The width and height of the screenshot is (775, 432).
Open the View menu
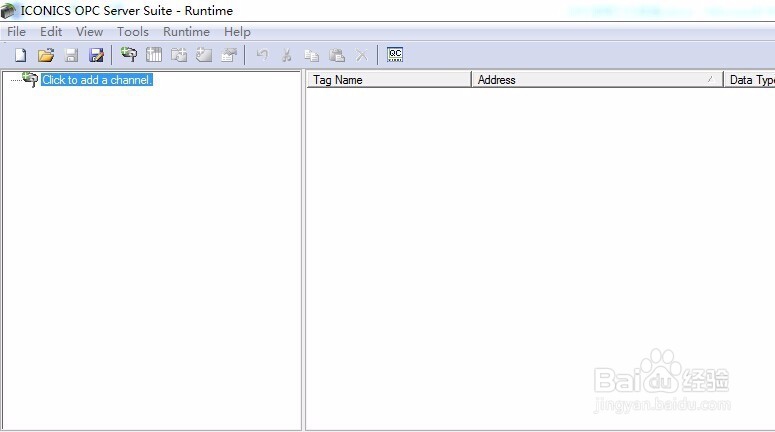pos(89,32)
